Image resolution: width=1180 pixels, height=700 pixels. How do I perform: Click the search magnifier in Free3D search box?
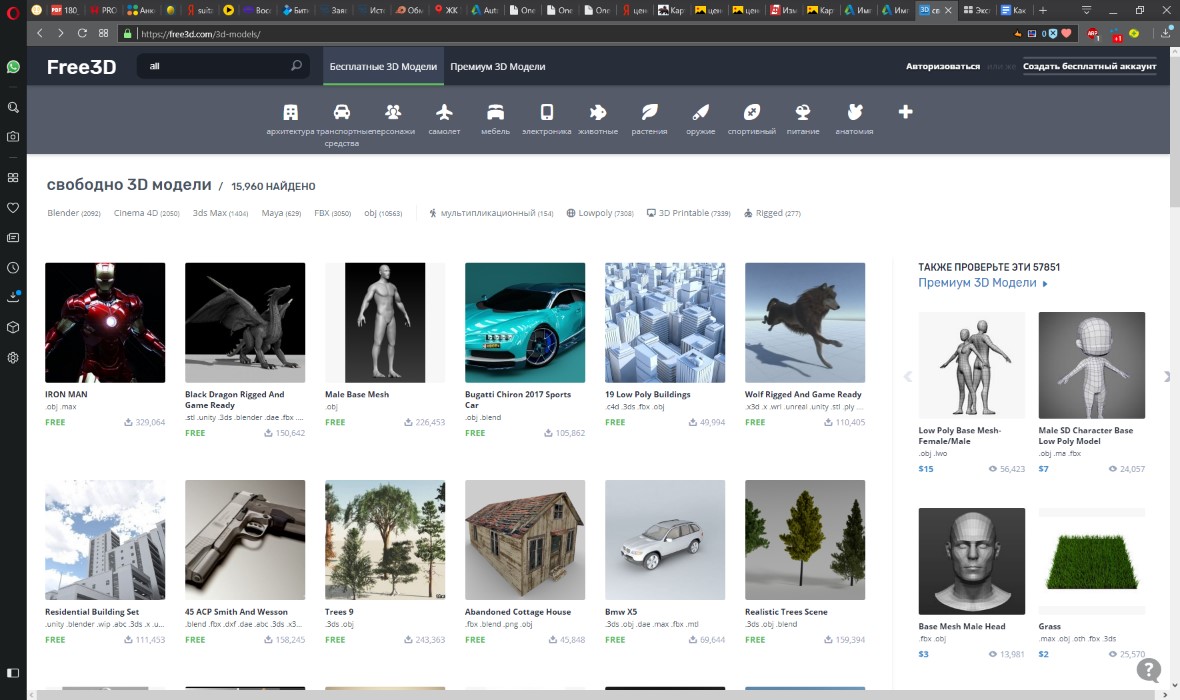click(297, 66)
